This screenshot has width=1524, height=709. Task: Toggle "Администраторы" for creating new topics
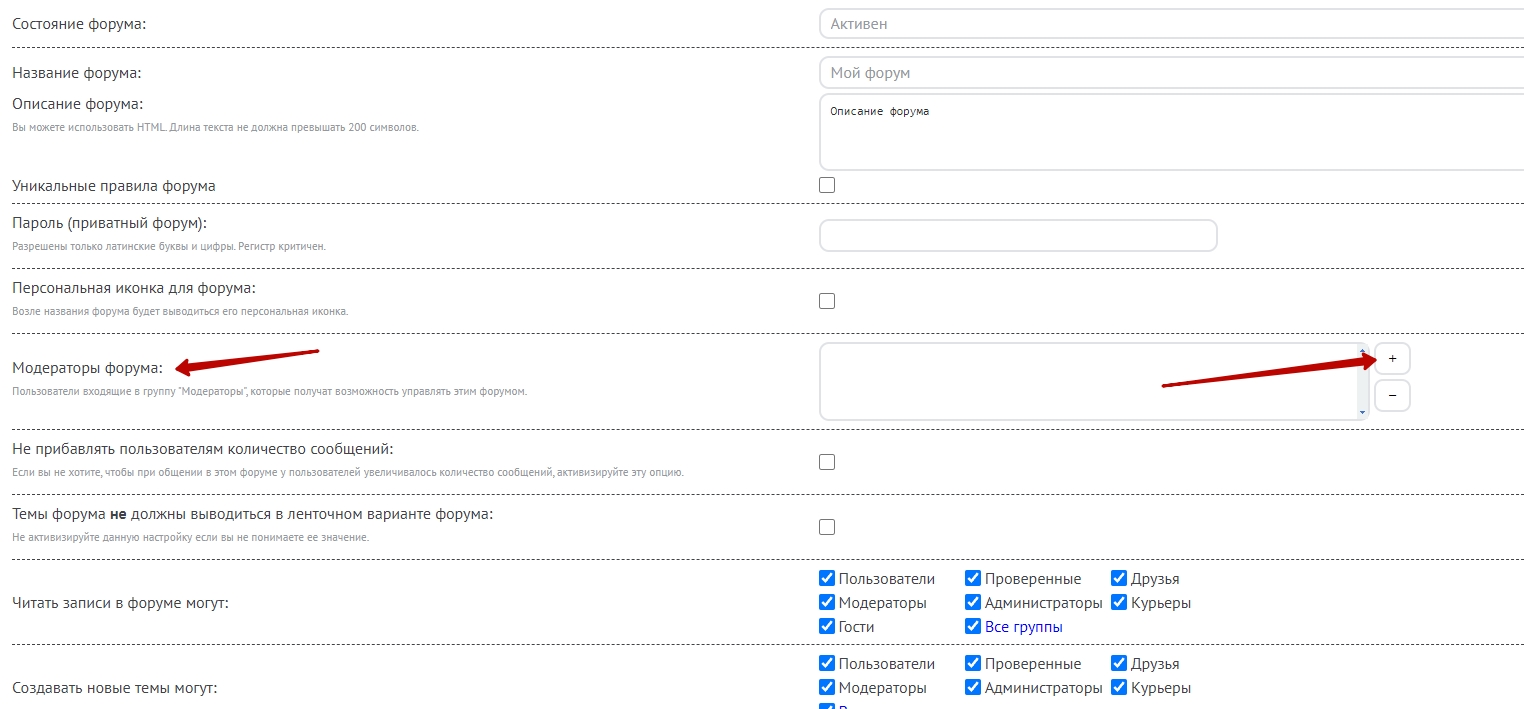(973, 688)
